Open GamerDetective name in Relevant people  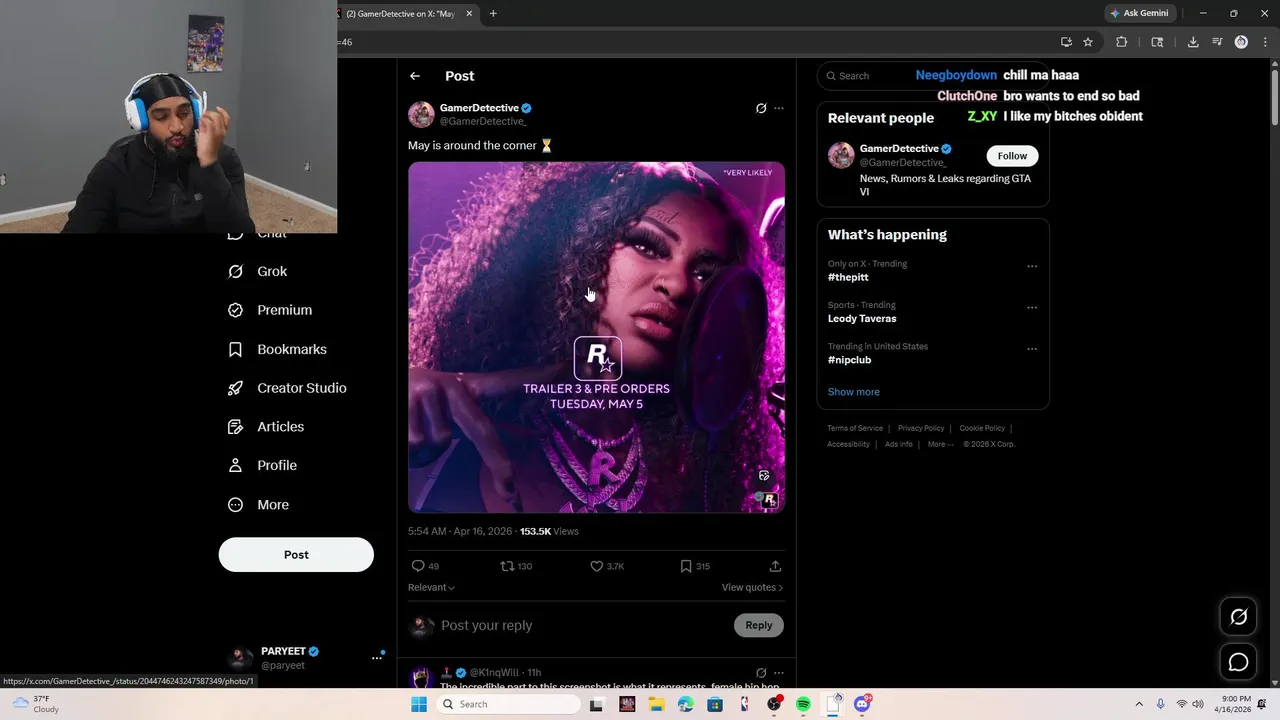pos(899,149)
